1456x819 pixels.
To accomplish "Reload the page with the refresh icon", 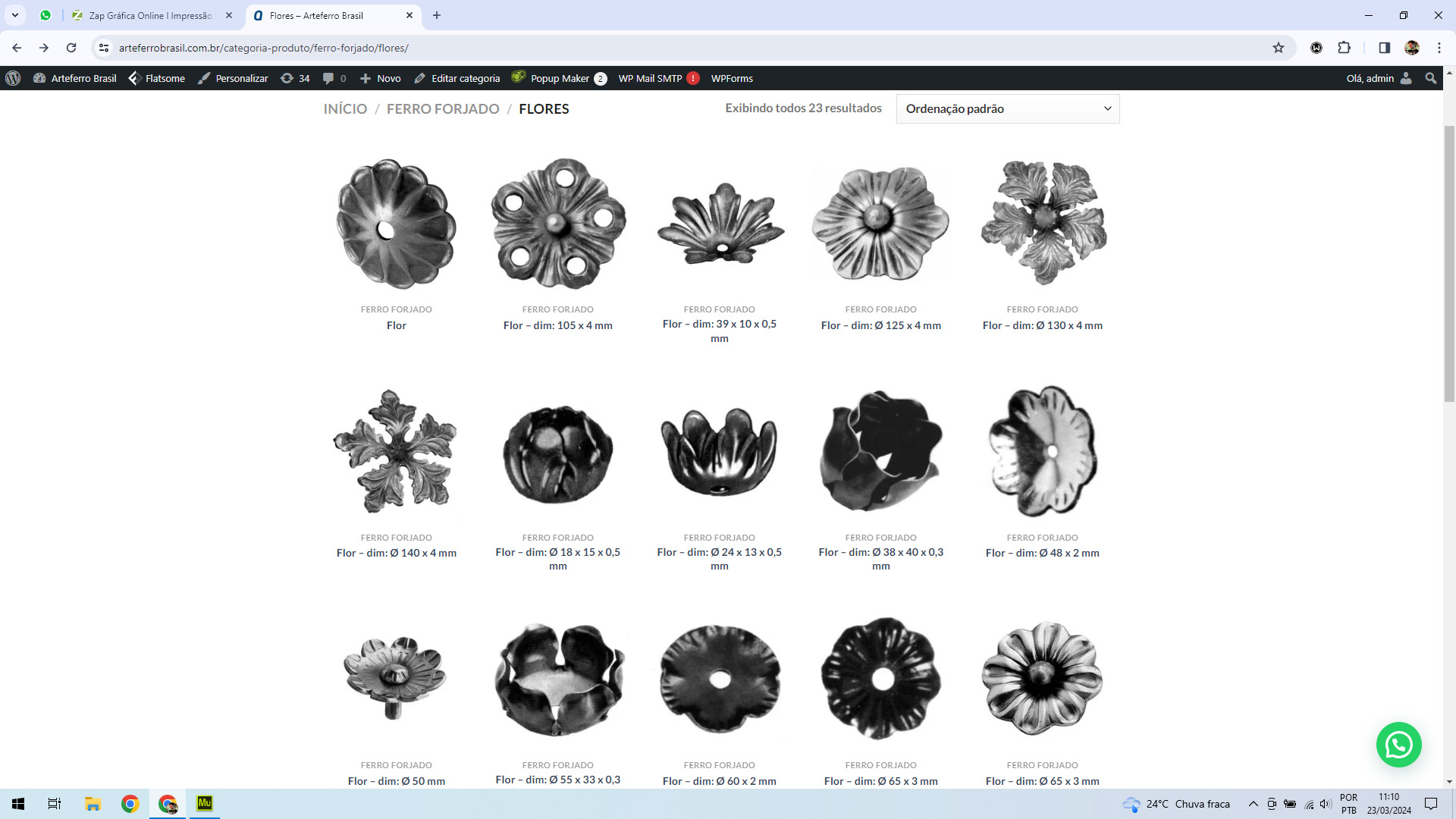I will 71,48.
